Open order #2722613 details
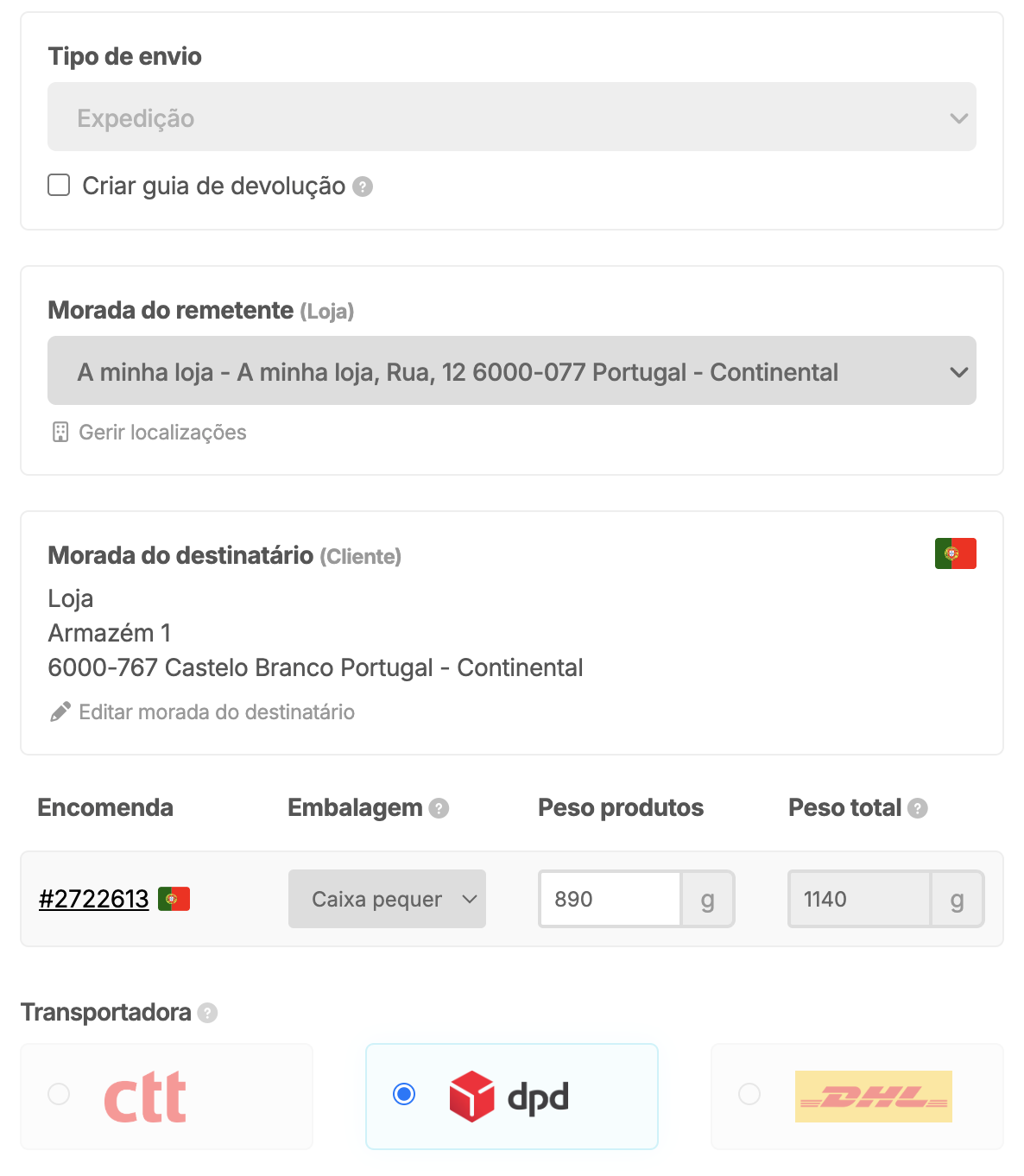Image resolution: width=1024 pixels, height=1176 pixels. 93,898
